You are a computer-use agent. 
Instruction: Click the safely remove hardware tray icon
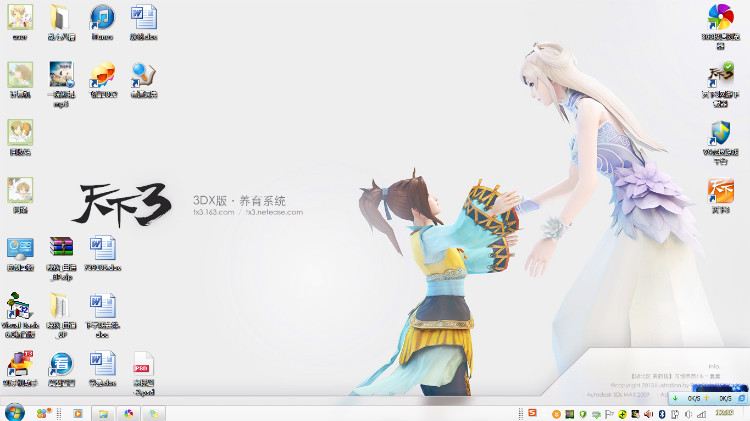675,414
